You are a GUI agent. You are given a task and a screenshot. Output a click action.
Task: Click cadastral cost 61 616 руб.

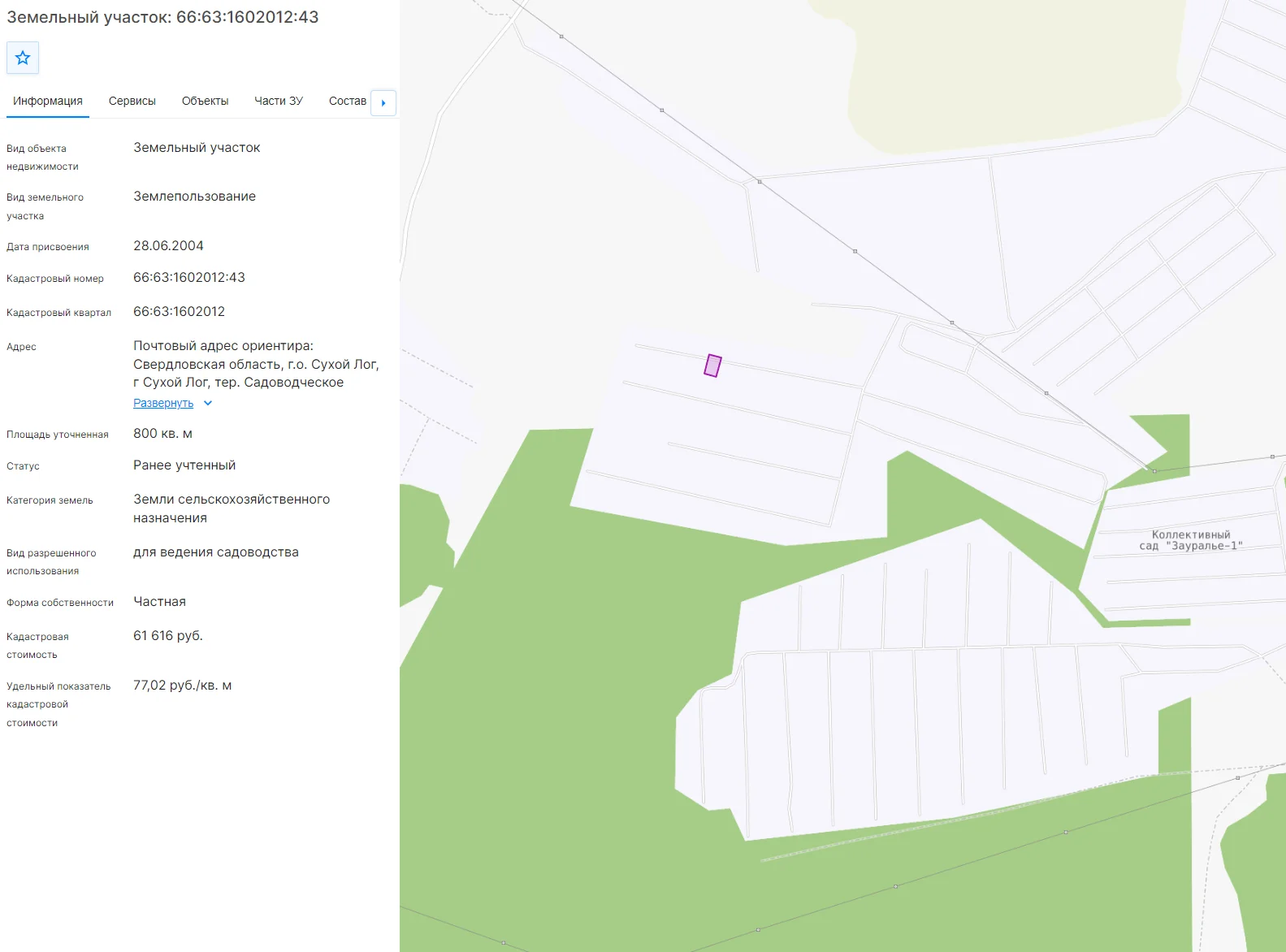(168, 636)
